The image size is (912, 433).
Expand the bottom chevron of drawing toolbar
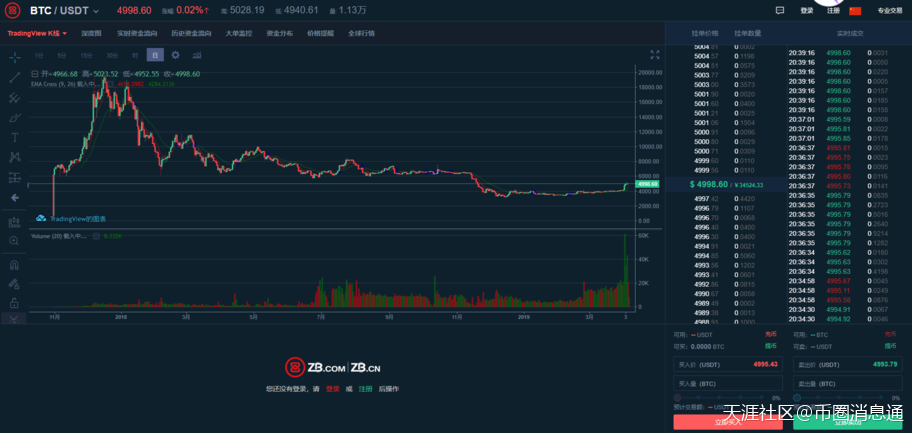point(14,318)
